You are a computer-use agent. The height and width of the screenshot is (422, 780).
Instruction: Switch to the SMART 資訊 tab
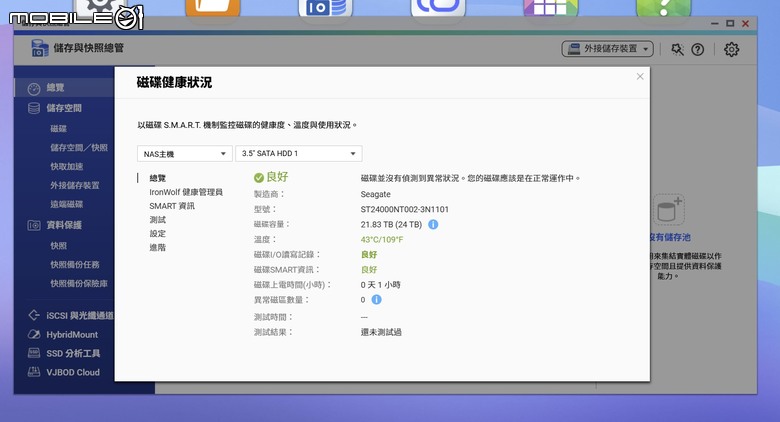click(172, 206)
